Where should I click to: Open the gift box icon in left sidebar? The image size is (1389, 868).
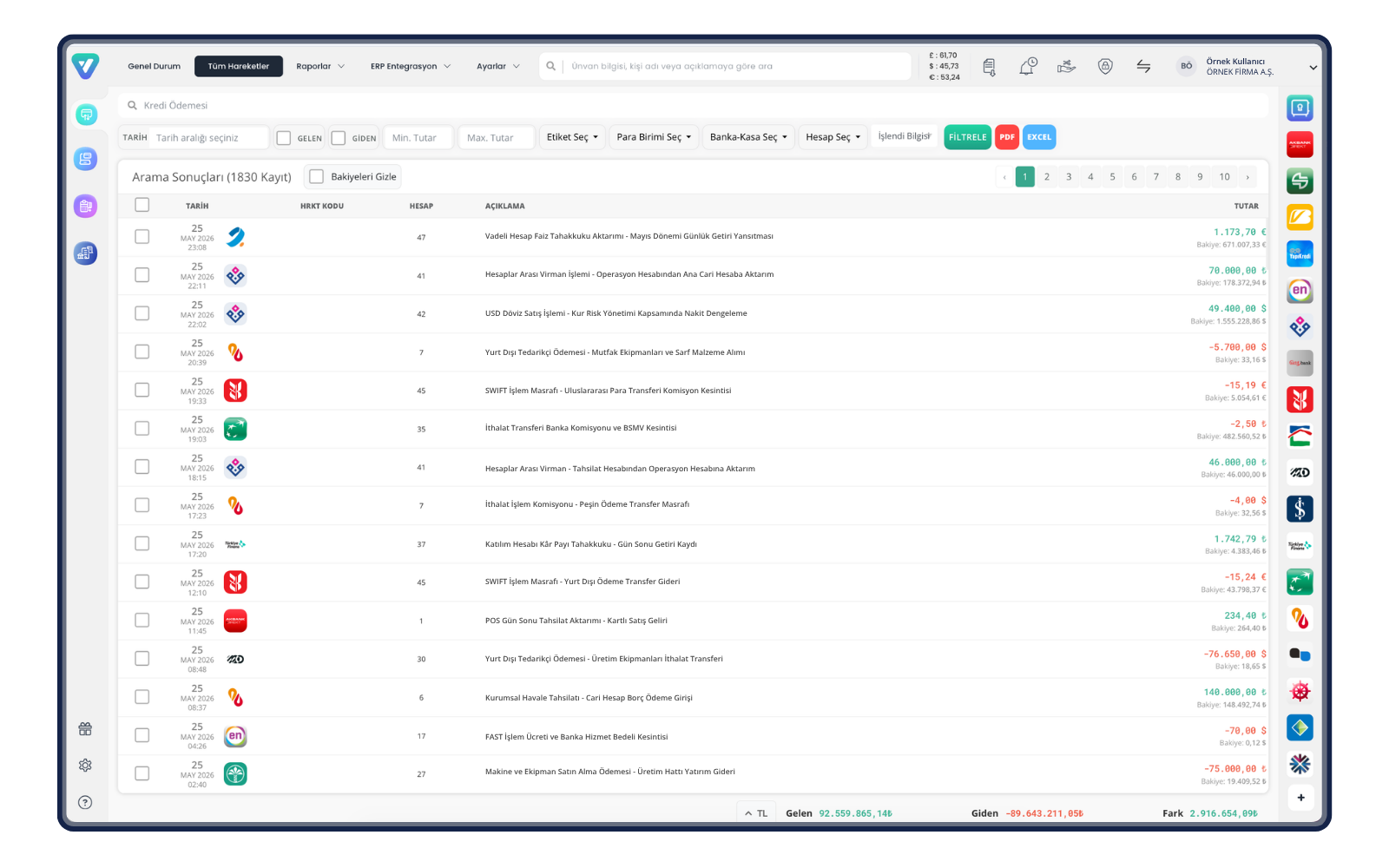(85, 729)
